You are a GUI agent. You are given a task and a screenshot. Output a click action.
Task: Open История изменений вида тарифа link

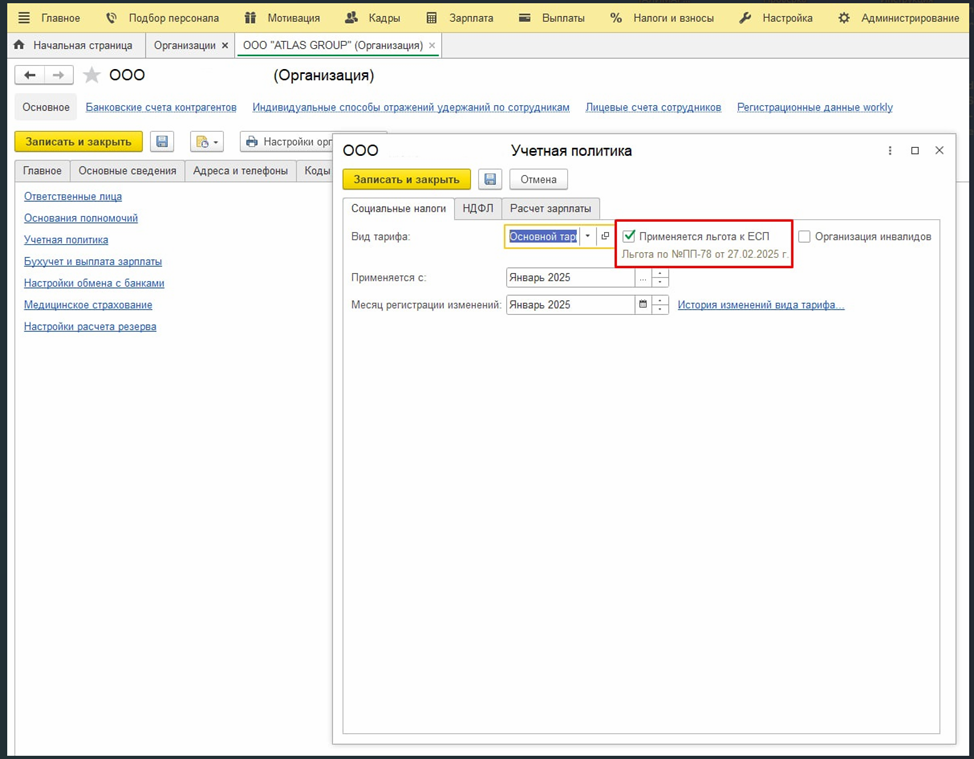[x=761, y=305]
